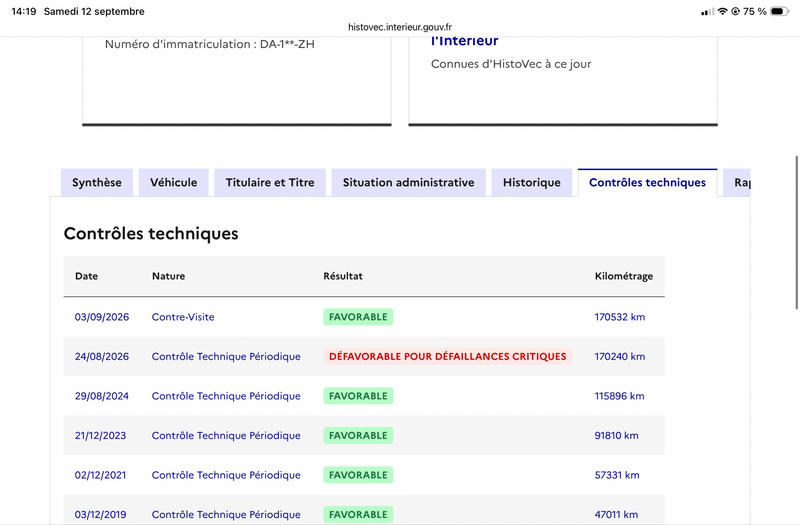This screenshot has height=525, width=800.
Task: Select the 115896 km mileage value
Action: point(619,396)
